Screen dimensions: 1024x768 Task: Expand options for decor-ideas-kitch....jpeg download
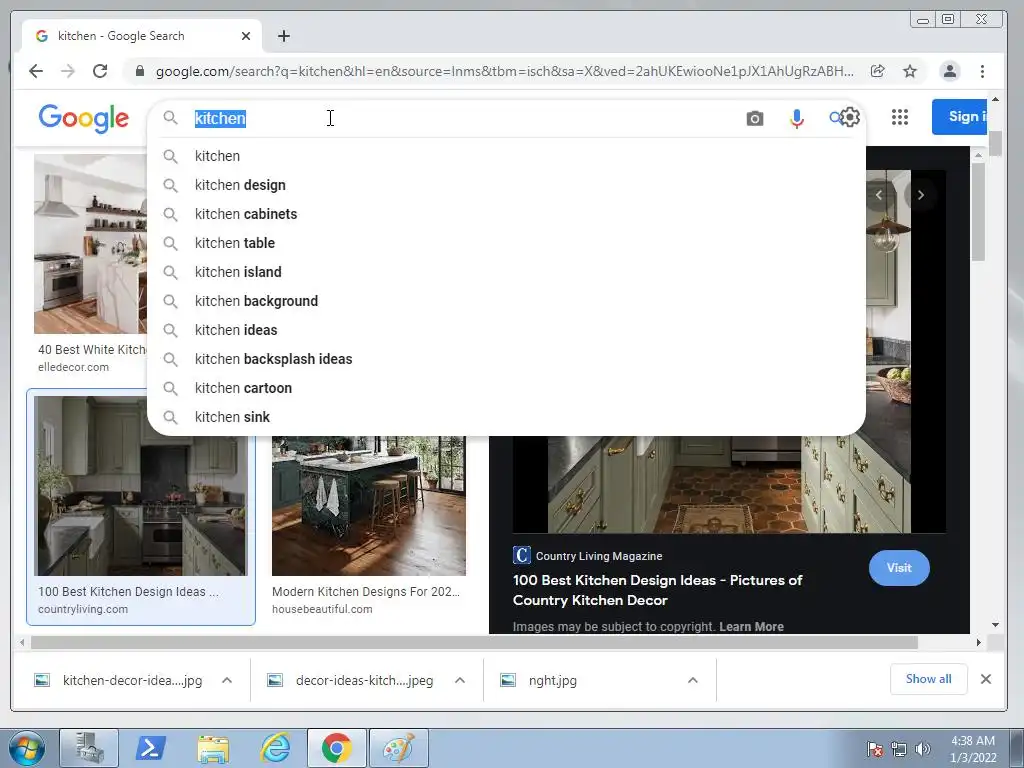pyautogui.click(x=460, y=680)
